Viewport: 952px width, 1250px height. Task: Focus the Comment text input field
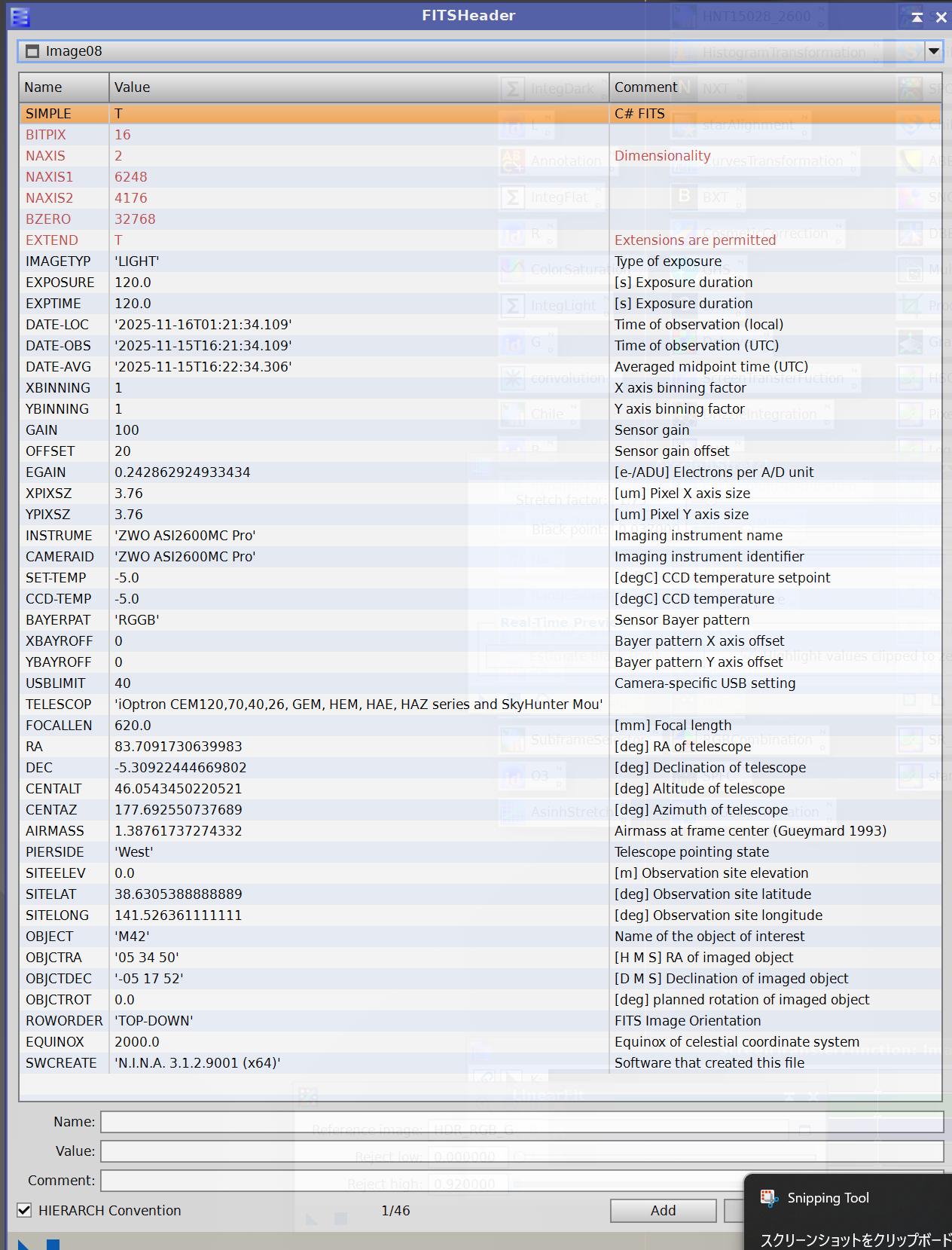[422, 1181]
